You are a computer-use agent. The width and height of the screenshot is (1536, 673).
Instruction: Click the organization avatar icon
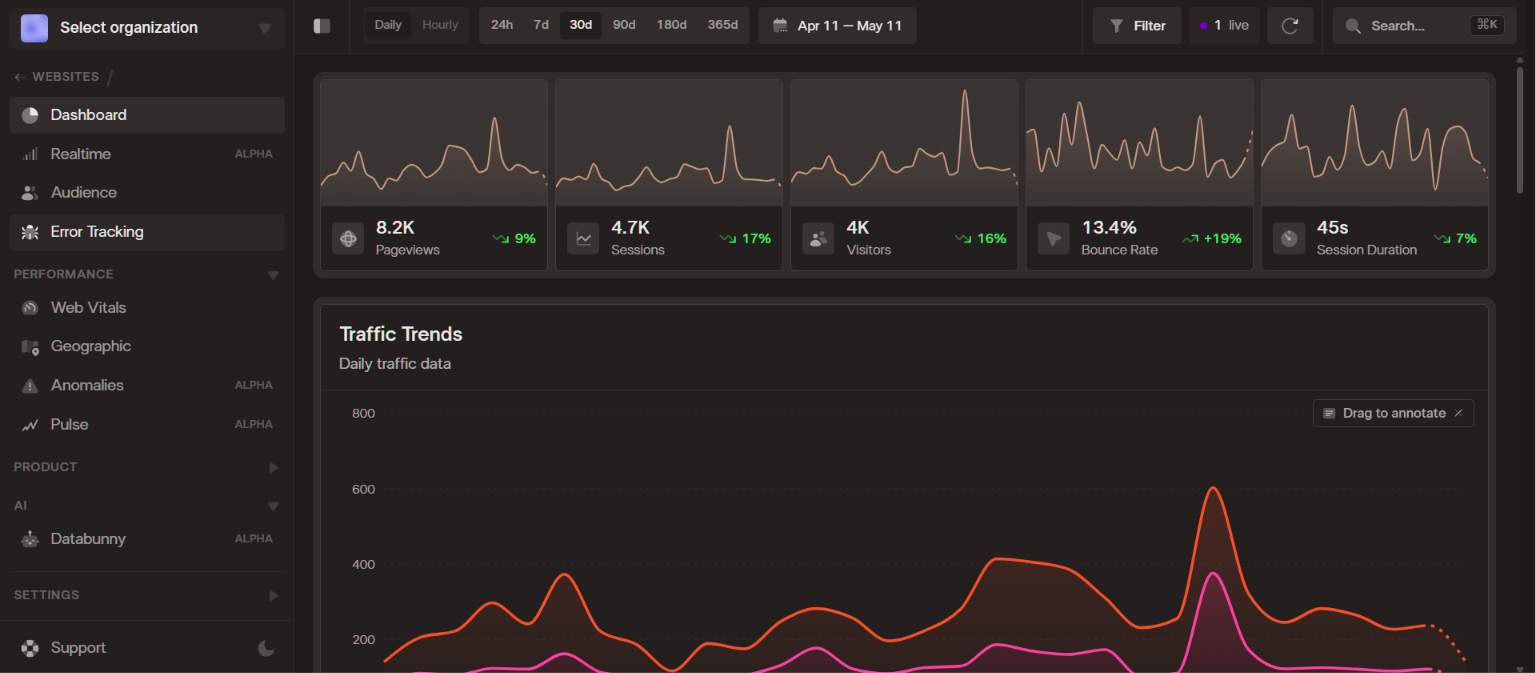[x=34, y=28]
